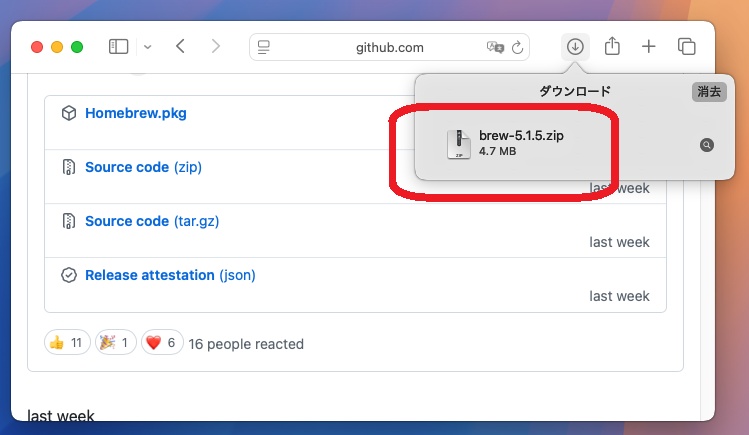Screen dimensions: 749x435
Task: Reveal brew-5.1.5.zip in Finder via magnifier
Action: pyautogui.click(x=706, y=145)
